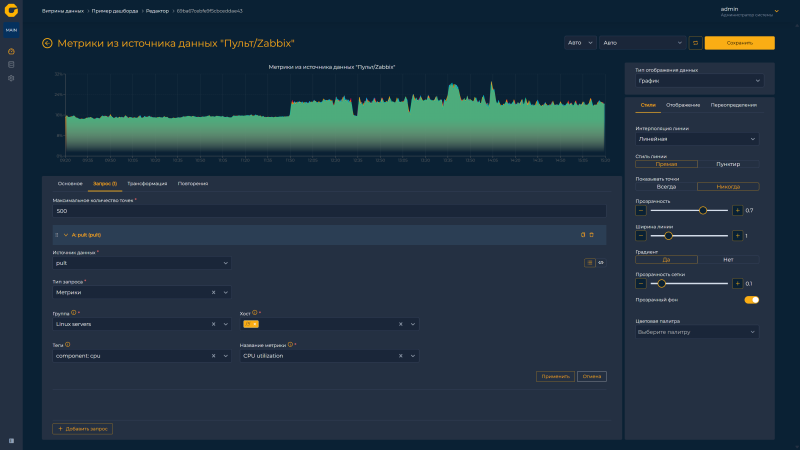Image resolution: width=800 pixels, height=450 pixels.
Task: Click the drag handle of query A
Action: click(x=57, y=235)
